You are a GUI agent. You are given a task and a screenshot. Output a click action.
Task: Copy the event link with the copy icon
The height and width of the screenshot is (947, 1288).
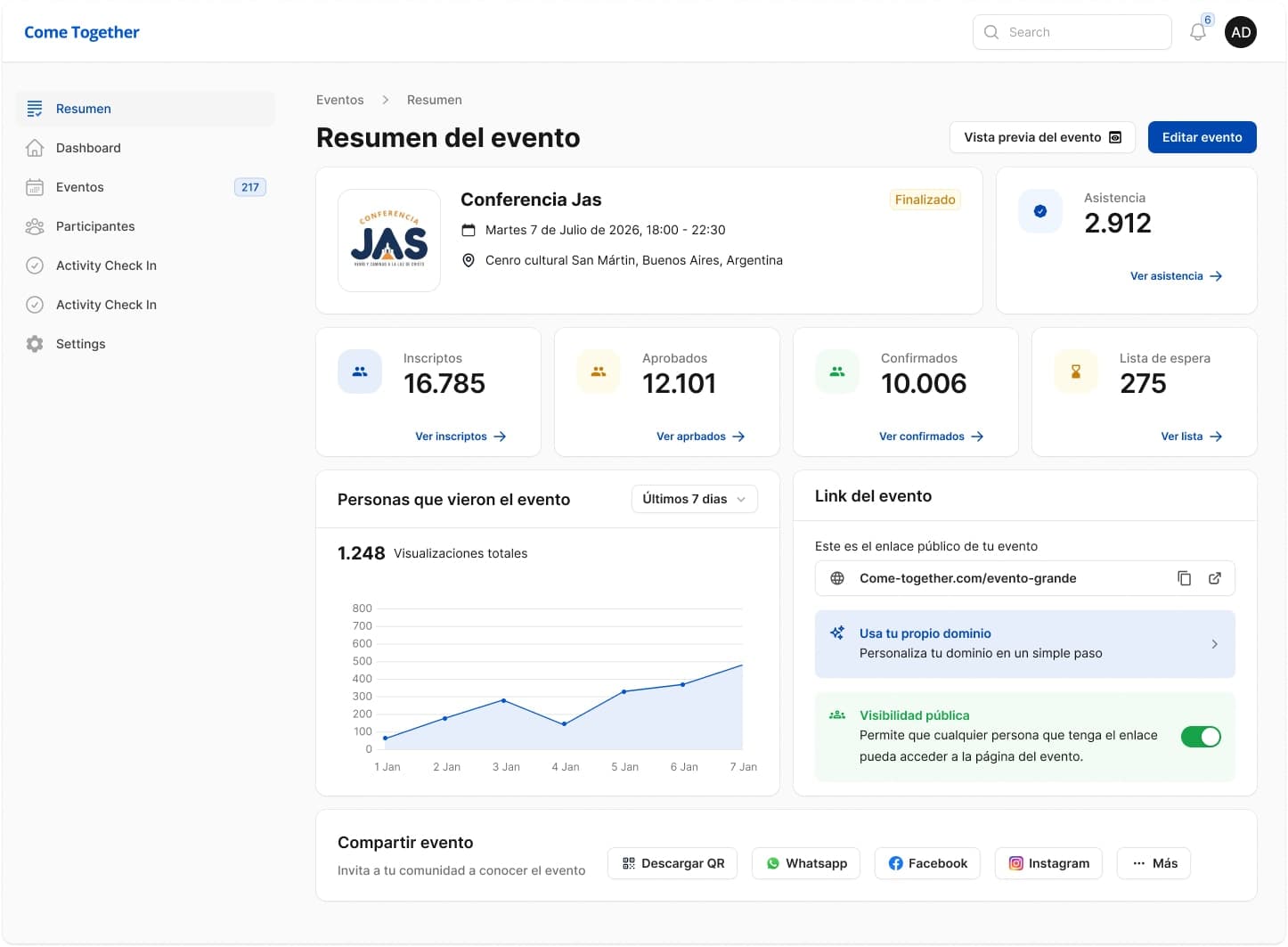[1185, 578]
